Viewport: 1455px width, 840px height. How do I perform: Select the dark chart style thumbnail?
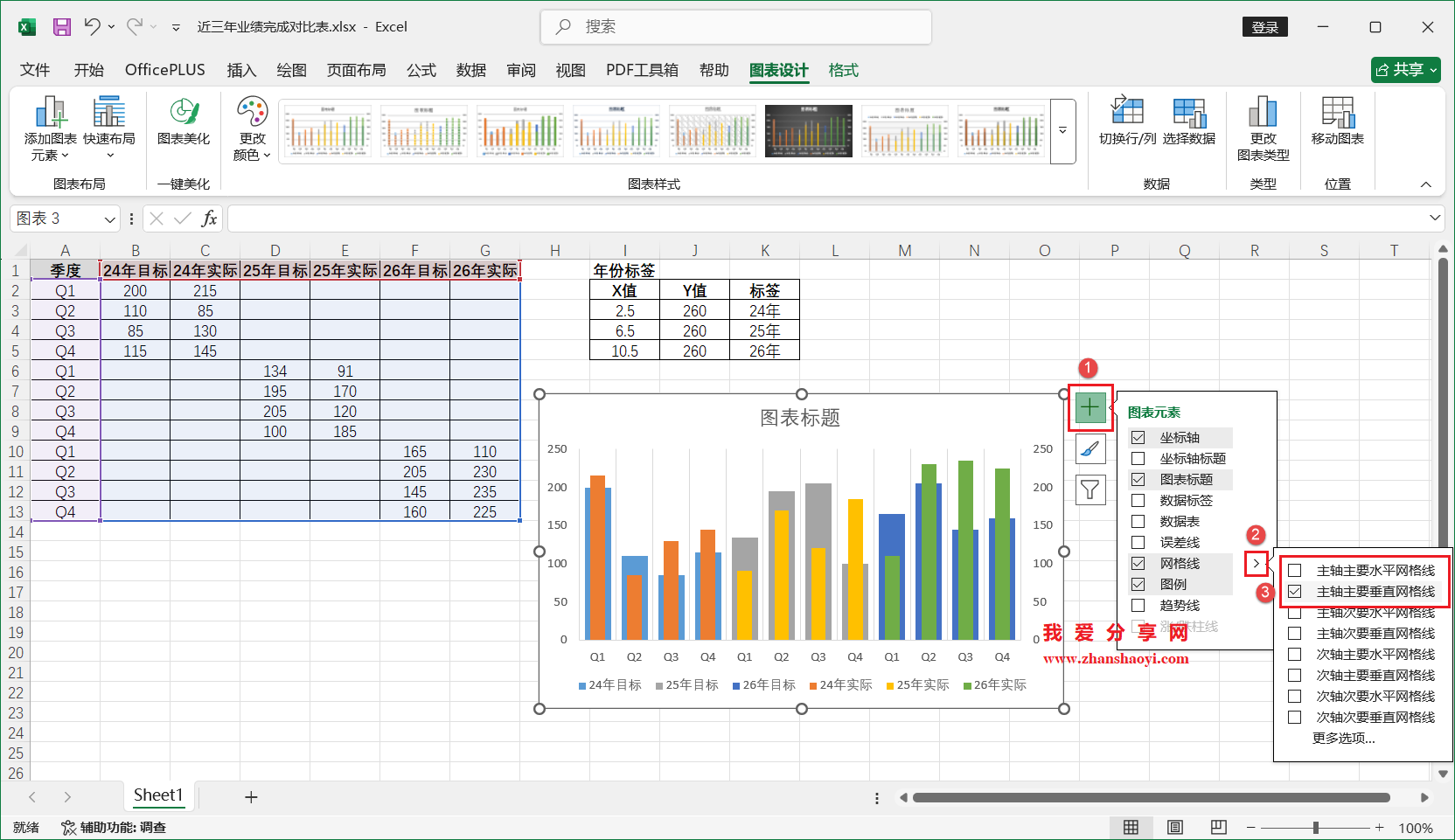point(809,131)
